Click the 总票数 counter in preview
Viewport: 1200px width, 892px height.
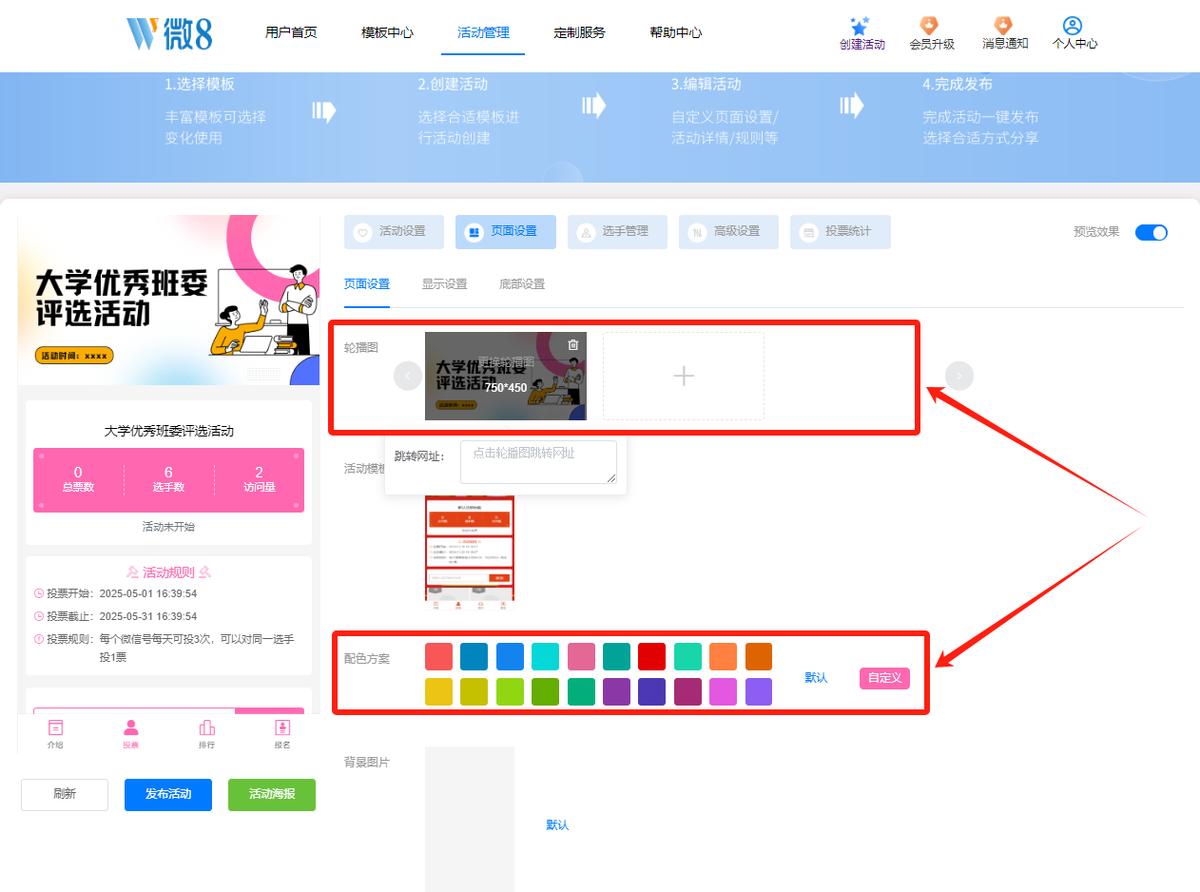coord(78,479)
